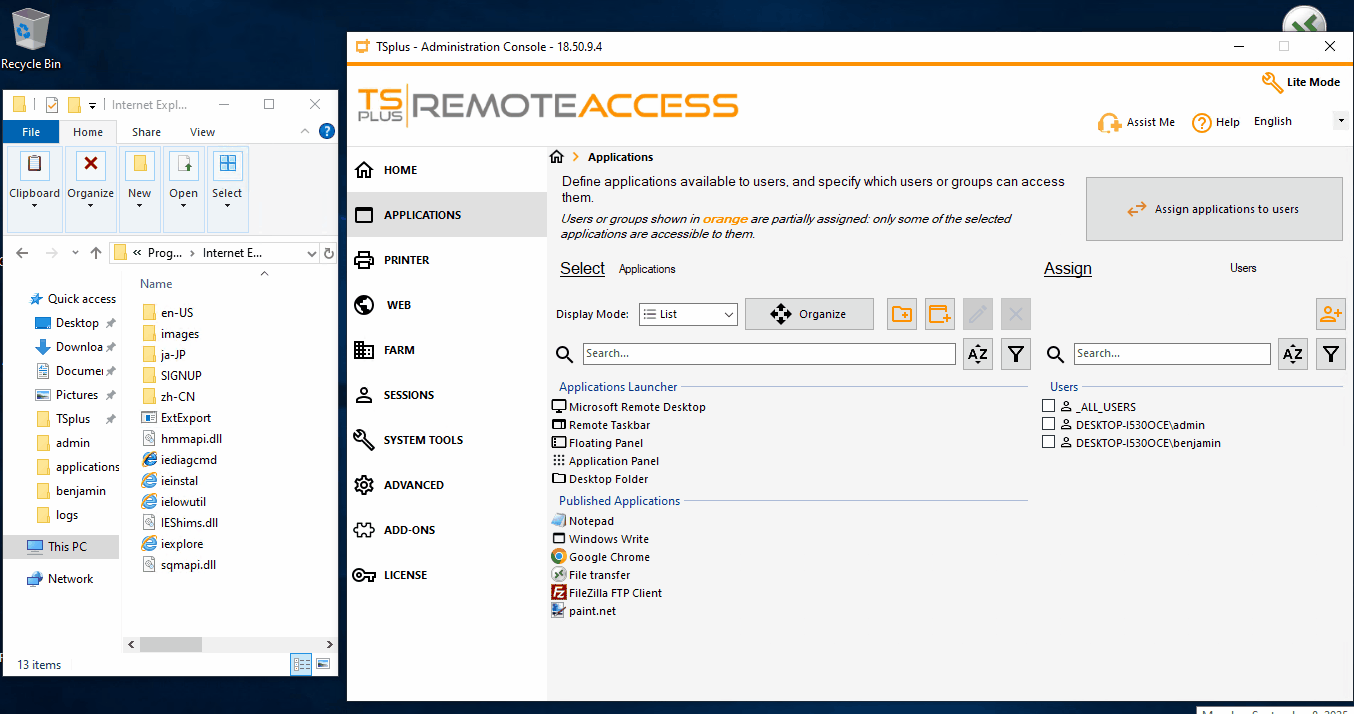Open the SESSIONS panel
This screenshot has width=1354, height=714.
(x=415, y=394)
